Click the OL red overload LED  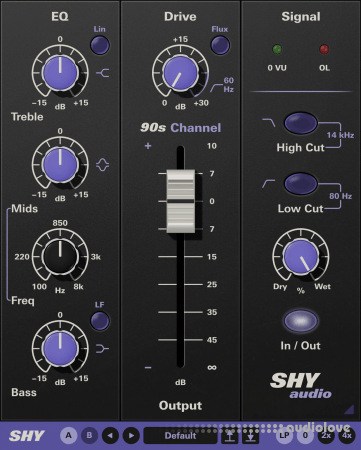(324, 49)
